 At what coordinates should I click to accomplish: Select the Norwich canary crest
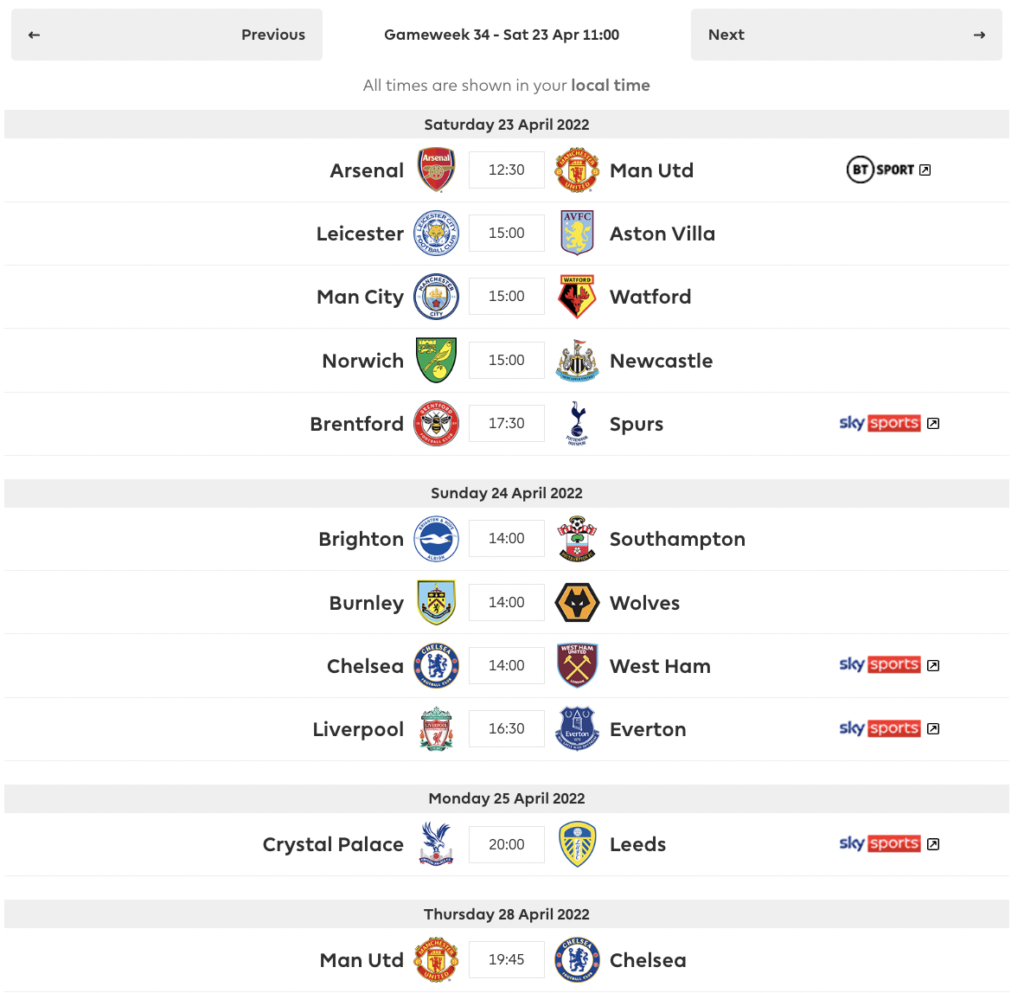436,360
